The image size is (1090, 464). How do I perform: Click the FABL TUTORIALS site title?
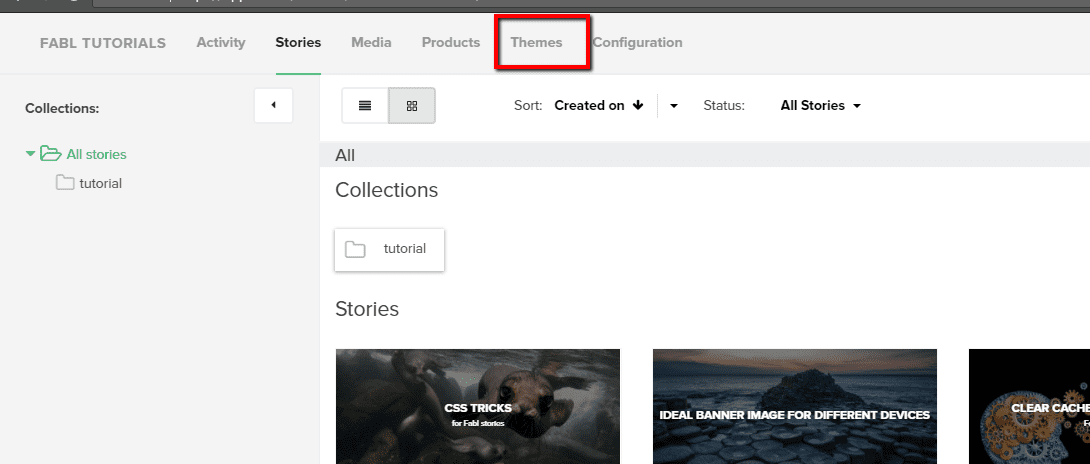(103, 43)
